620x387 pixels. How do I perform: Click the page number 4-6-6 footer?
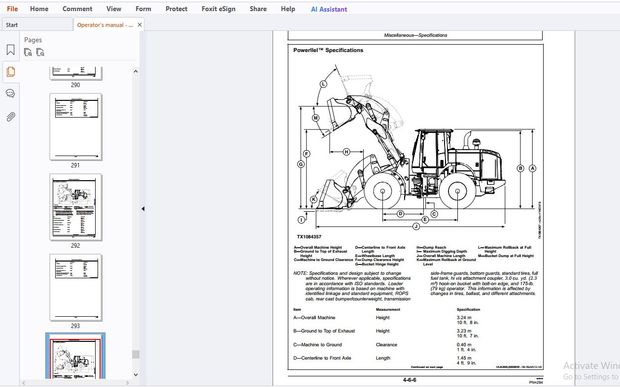[x=409, y=380]
